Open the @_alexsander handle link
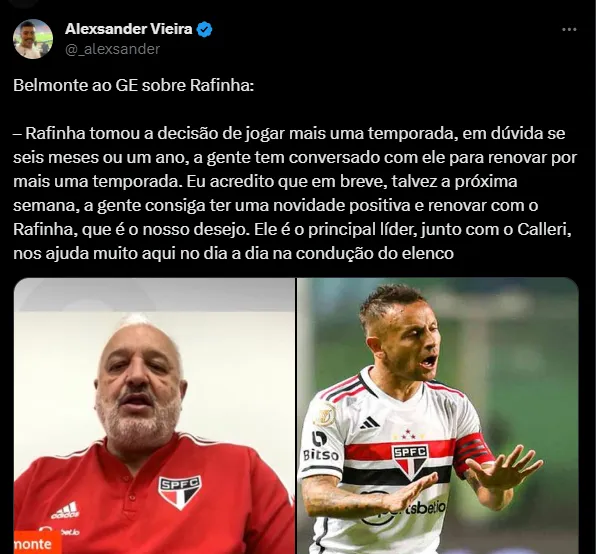The image size is (596, 554). pyautogui.click(x=113, y=49)
